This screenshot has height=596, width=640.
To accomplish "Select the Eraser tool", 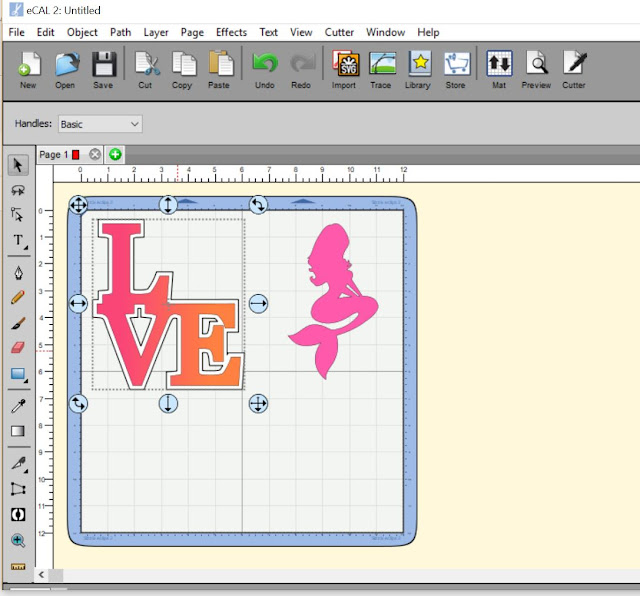I will [x=17, y=348].
